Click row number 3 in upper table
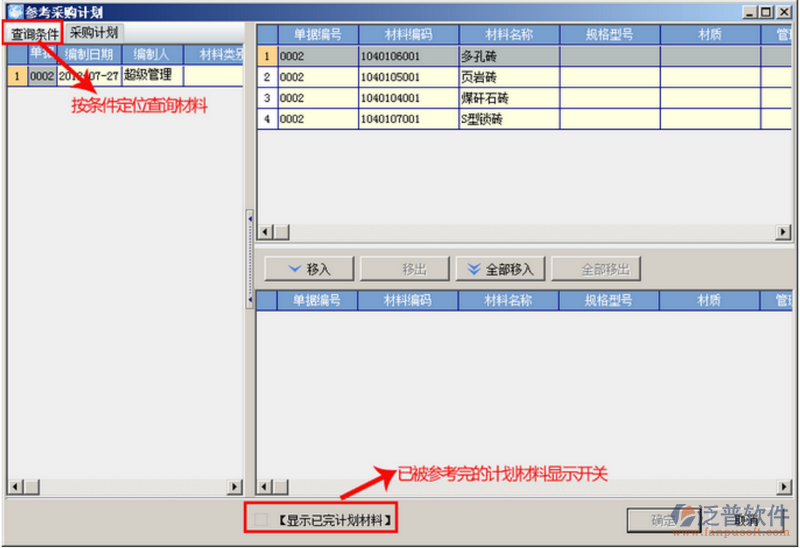The width and height of the screenshot is (800, 548). click(267, 98)
